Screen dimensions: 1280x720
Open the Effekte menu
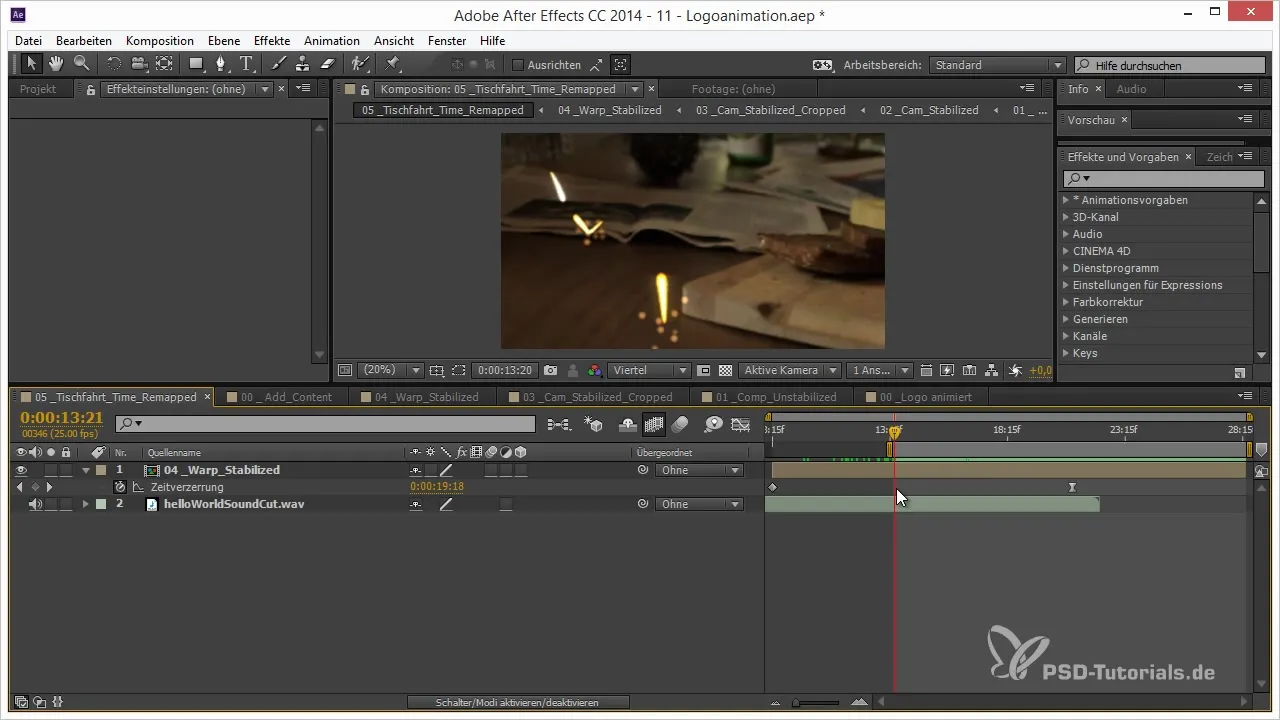pyautogui.click(x=272, y=41)
